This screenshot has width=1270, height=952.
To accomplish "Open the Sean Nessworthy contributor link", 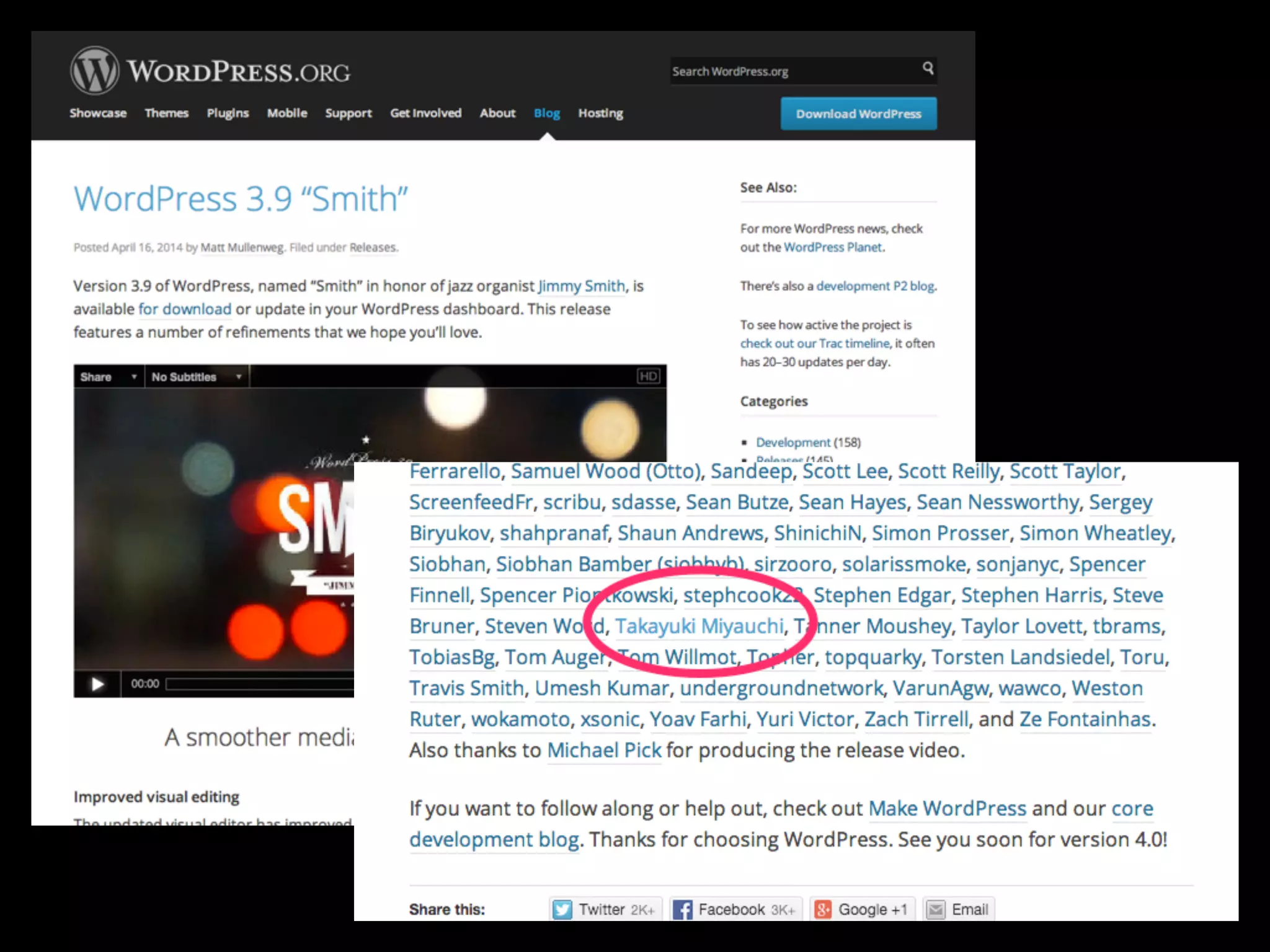I will pos(998,502).
